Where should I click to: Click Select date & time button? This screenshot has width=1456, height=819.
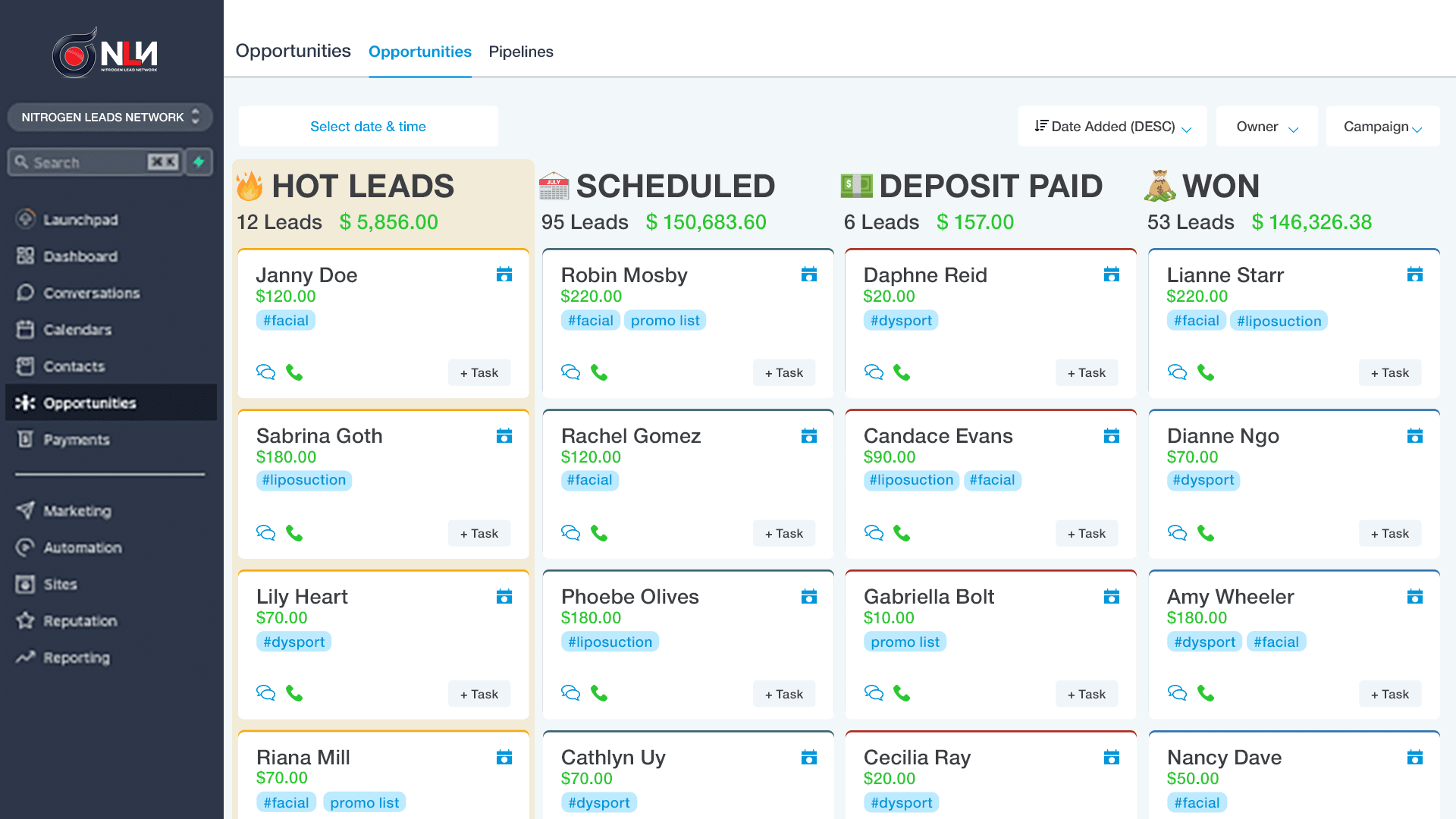[368, 127]
